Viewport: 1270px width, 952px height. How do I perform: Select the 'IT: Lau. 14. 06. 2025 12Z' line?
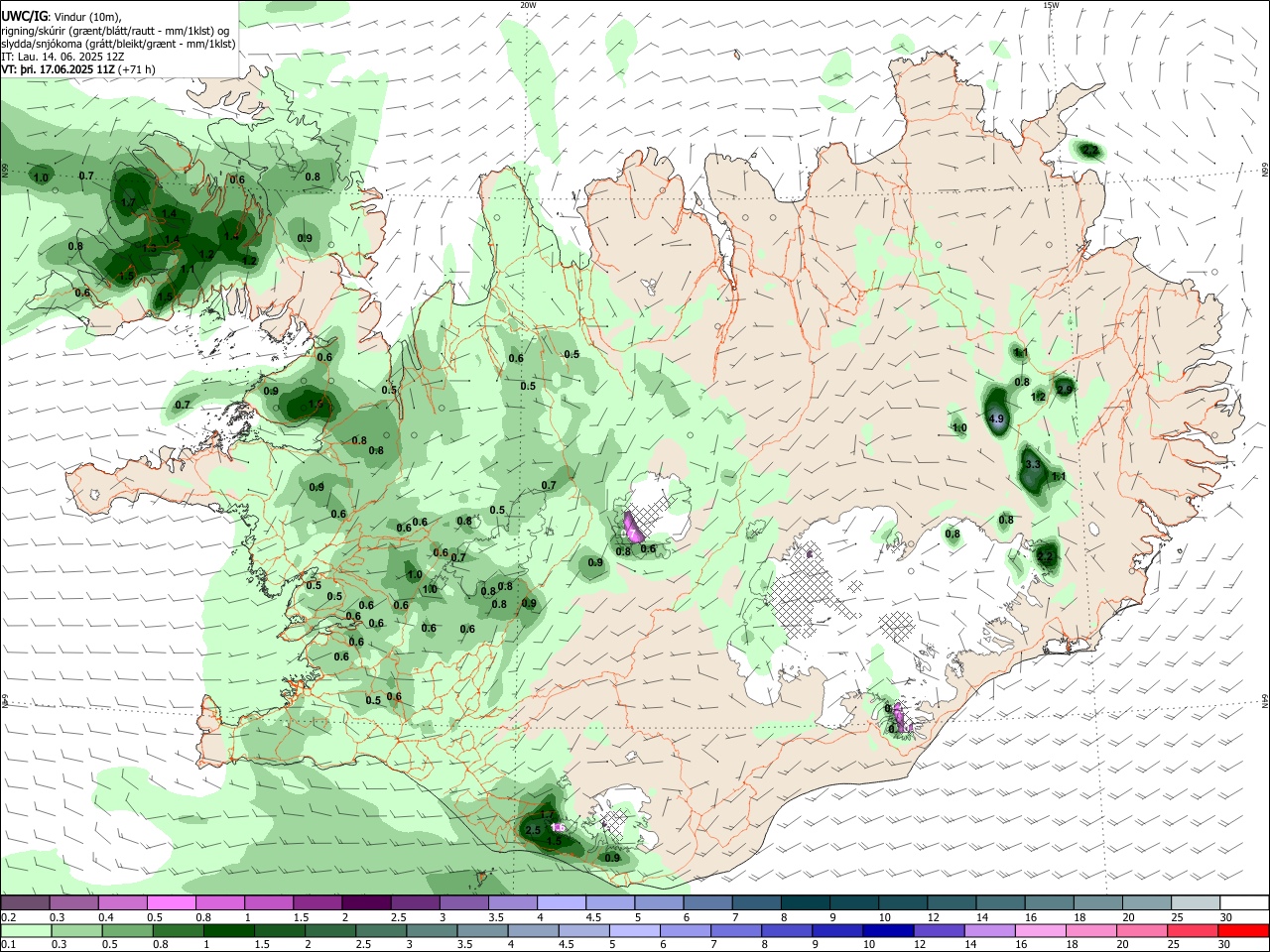(63, 57)
